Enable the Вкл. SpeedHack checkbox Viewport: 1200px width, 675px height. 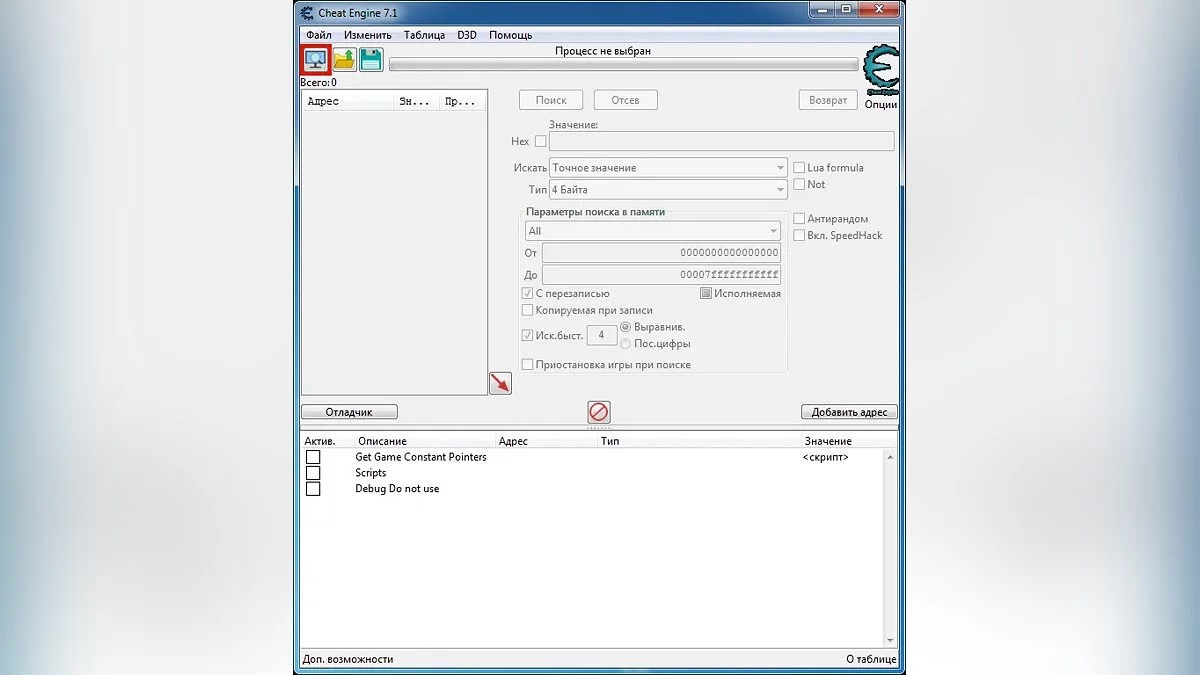point(799,236)
